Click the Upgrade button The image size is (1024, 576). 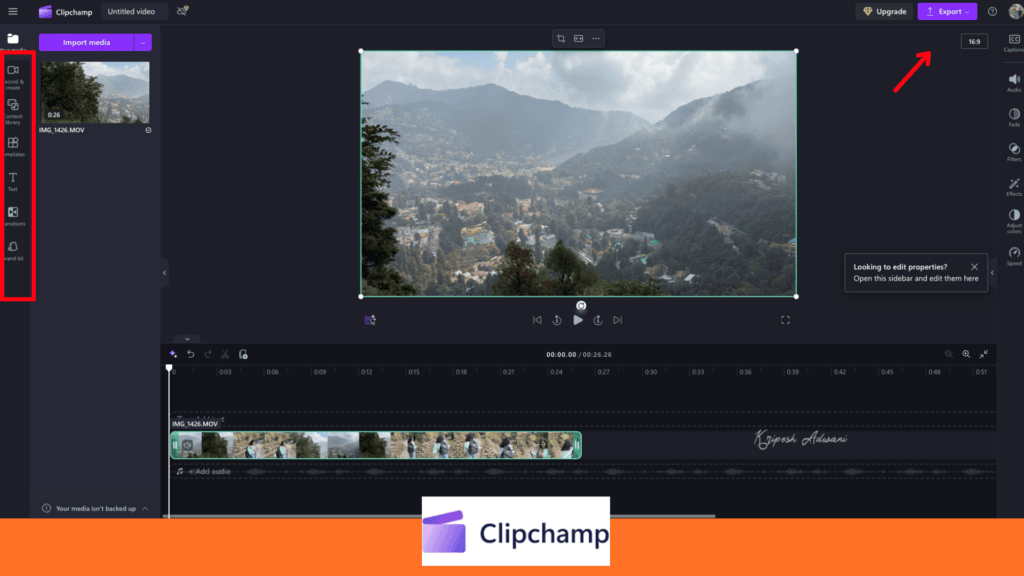tap(884, 11)
